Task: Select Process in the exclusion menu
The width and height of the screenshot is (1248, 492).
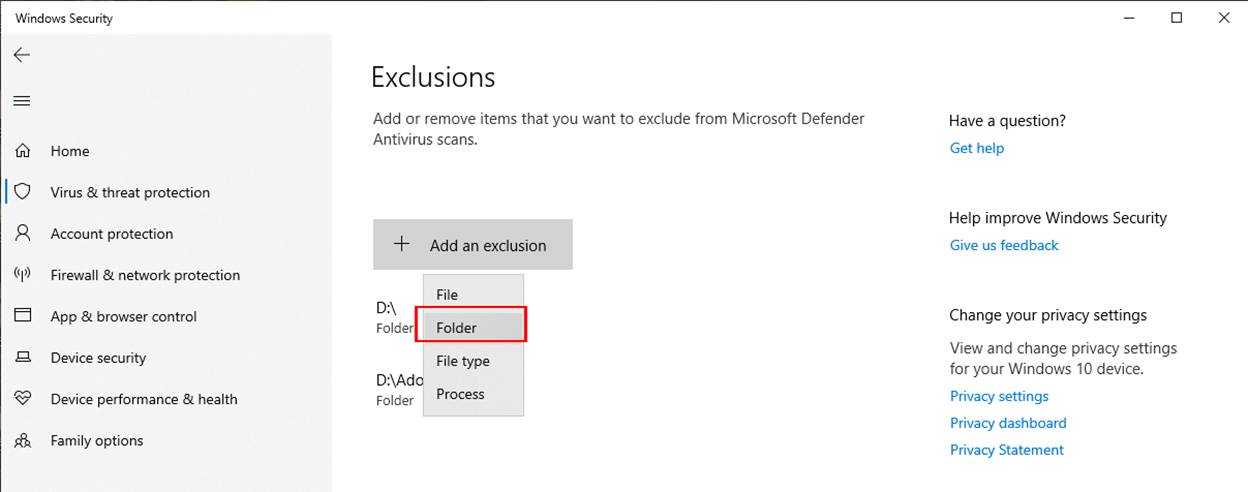Action: tap(473, 394)
